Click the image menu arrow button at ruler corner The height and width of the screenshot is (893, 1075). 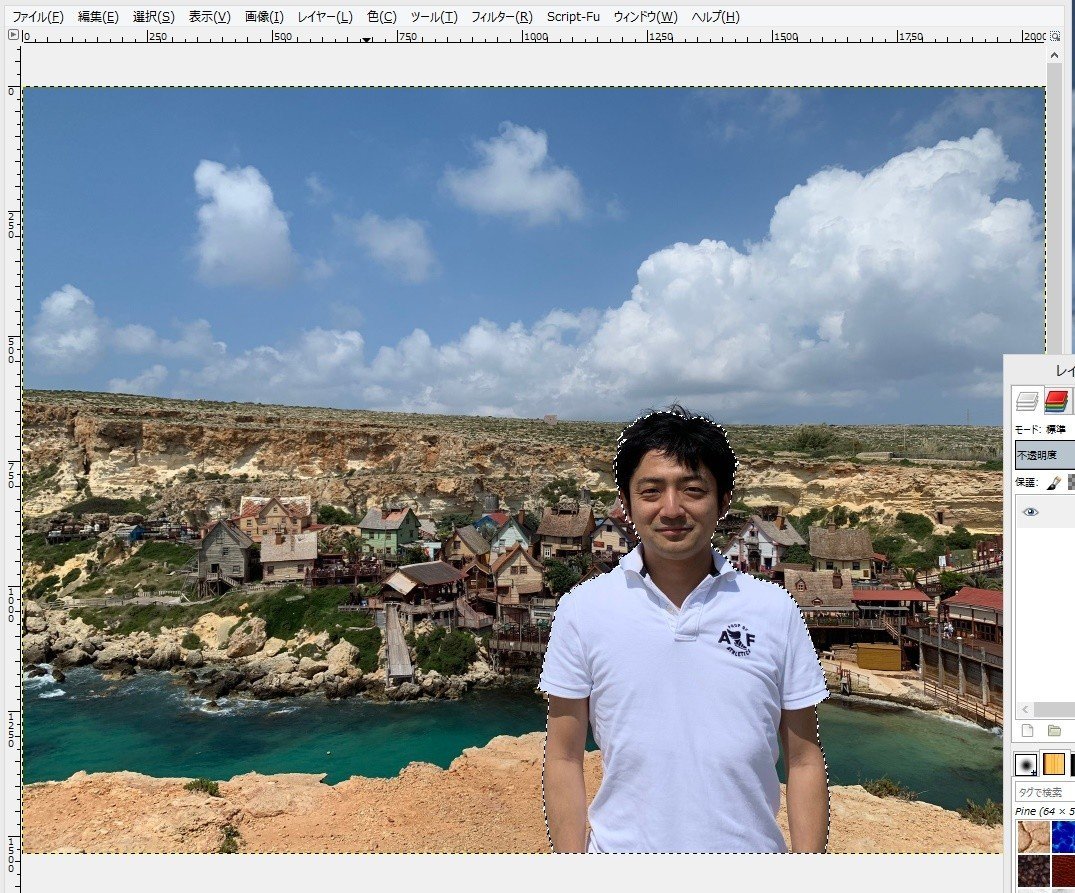[13, 34]
